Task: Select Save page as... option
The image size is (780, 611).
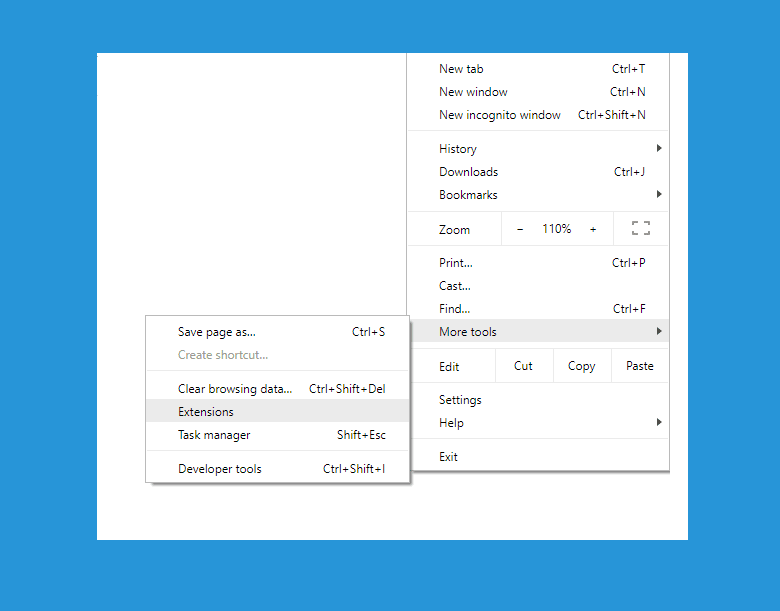Action: (x=278, y=332)
